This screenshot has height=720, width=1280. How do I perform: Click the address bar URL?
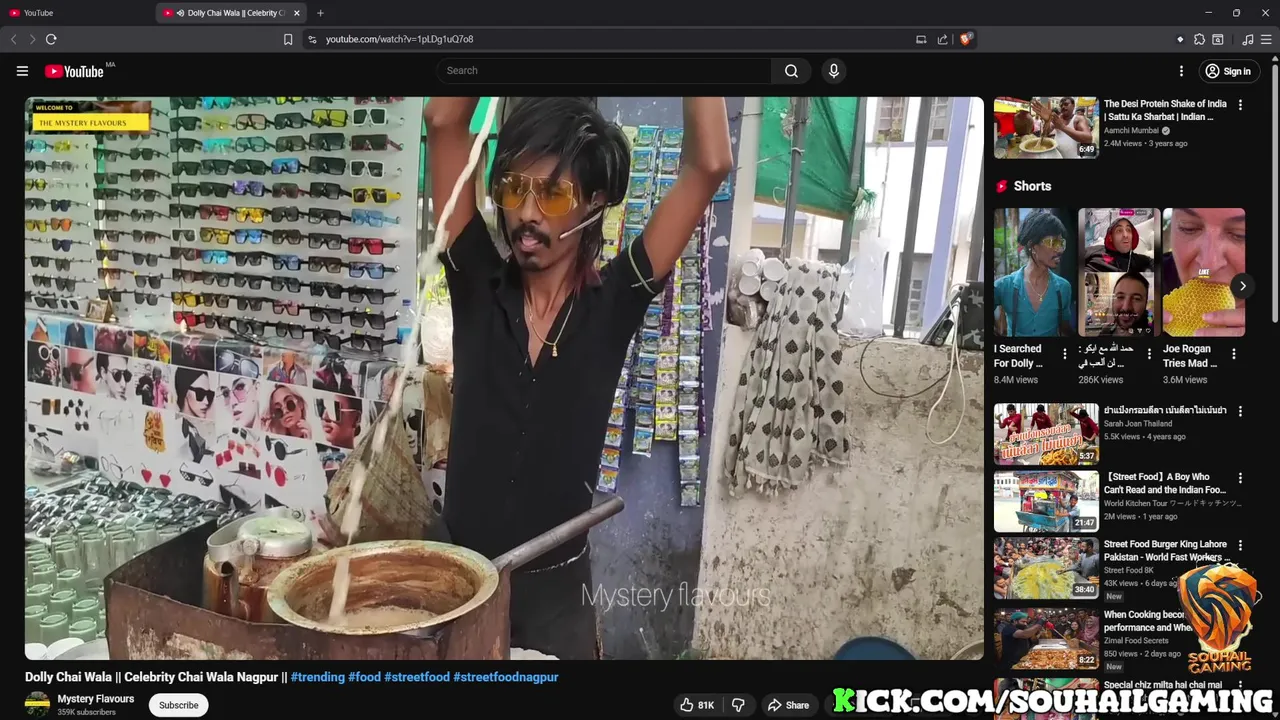(x=399, y=39)
